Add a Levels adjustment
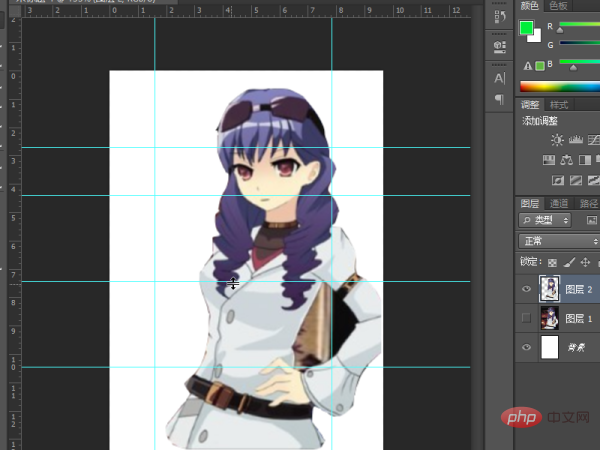 pyautogui.click(x=576, y=140)
